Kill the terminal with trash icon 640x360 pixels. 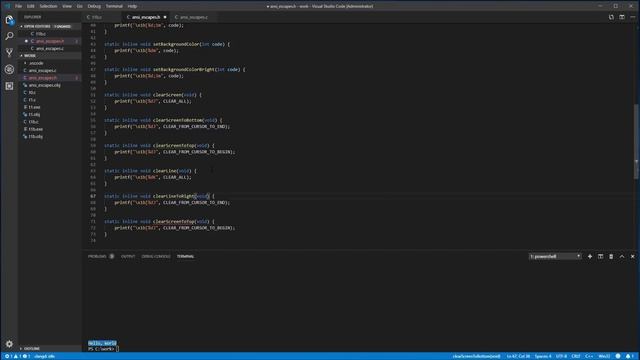coord(611,256)
